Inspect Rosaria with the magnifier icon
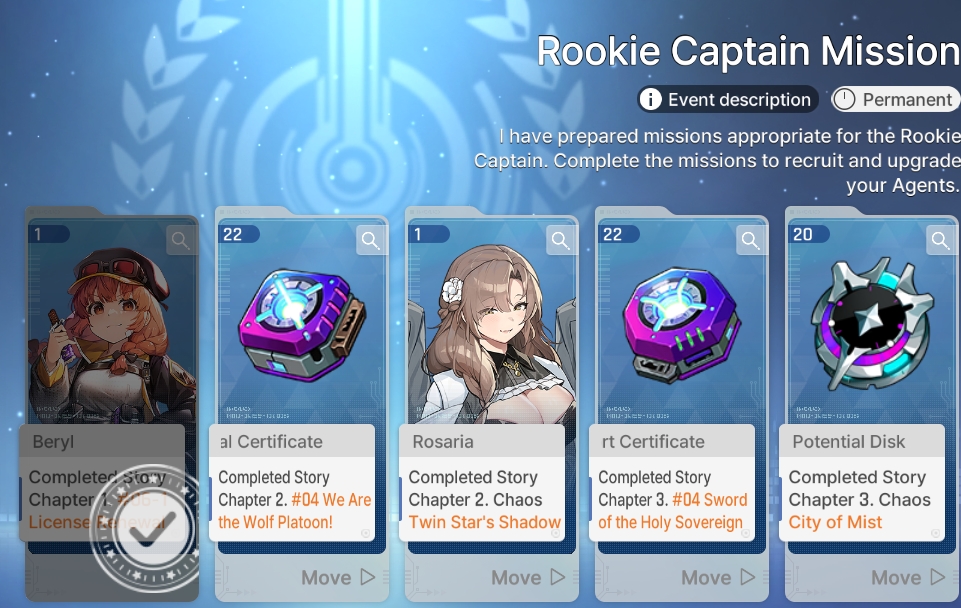This screenshot has width=961, height=608. (x=561, y=240)
